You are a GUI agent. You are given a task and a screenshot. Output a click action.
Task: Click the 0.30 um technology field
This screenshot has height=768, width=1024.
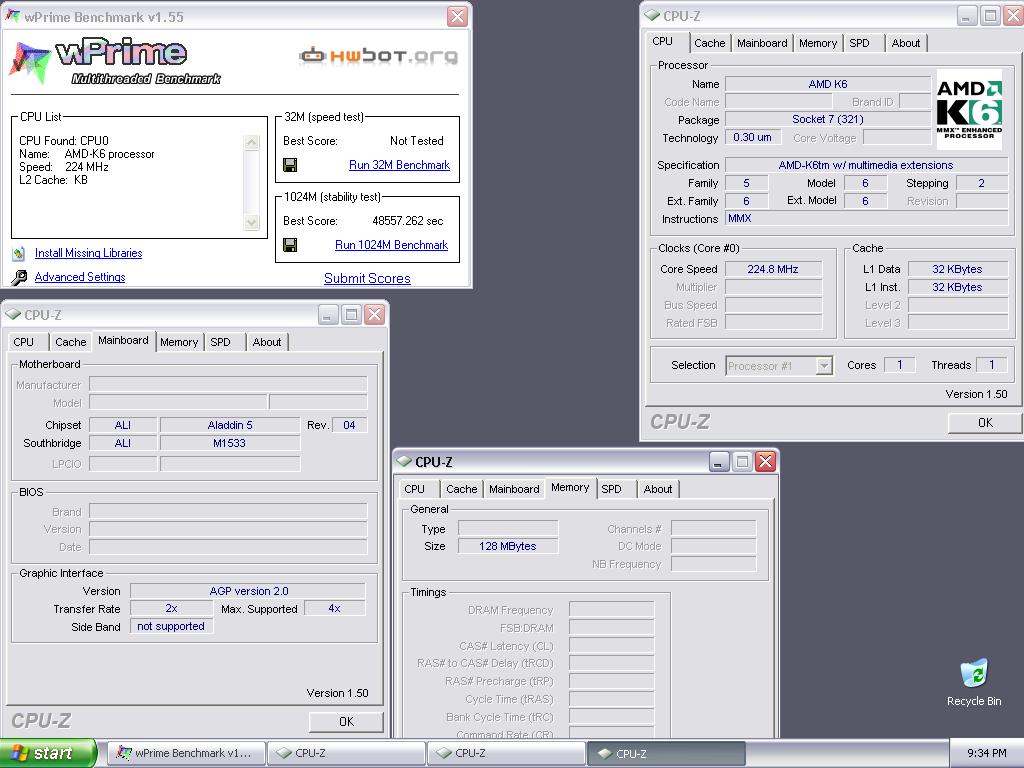pos(752,138)
